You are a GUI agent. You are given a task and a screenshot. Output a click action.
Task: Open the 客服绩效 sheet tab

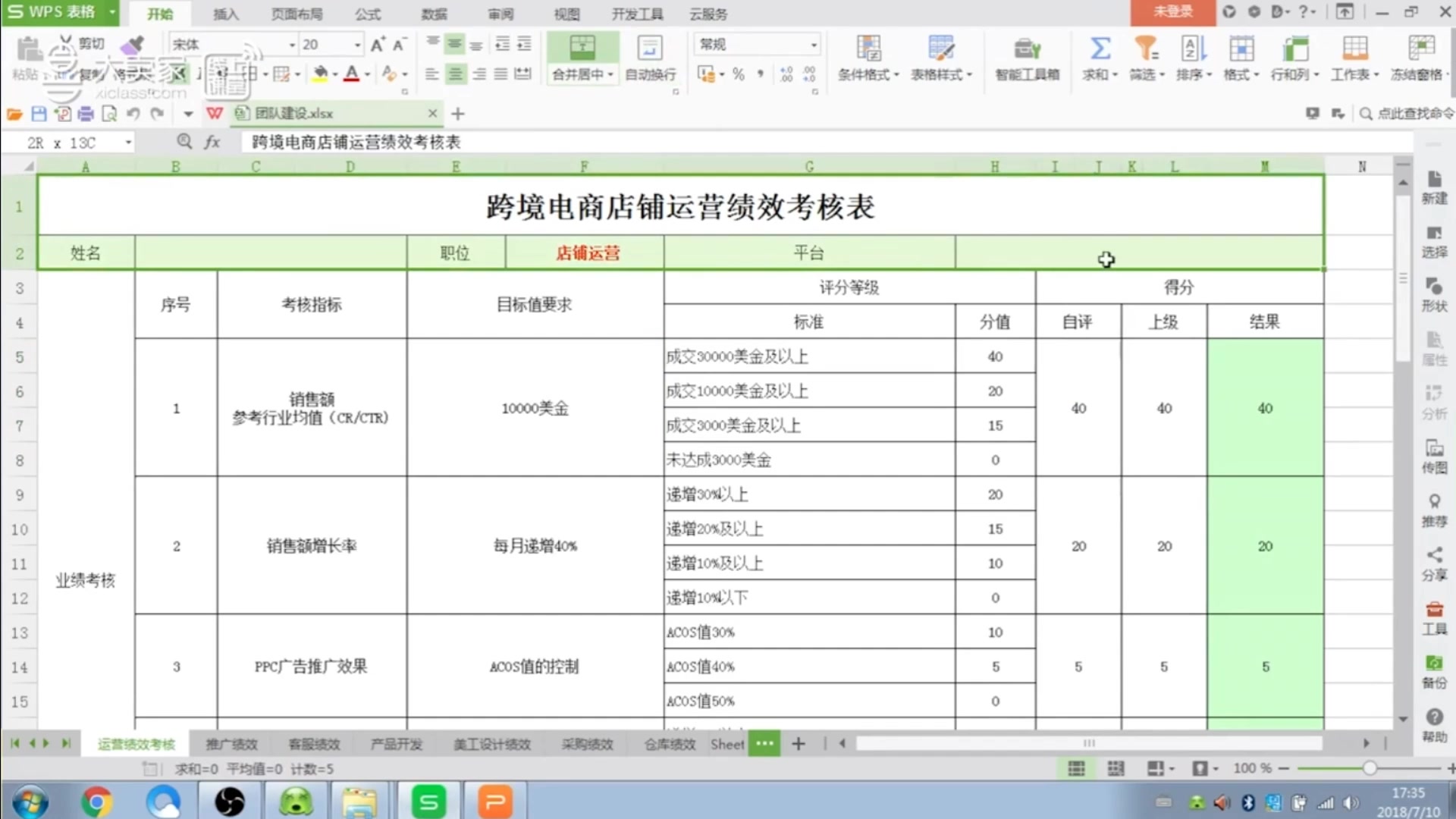click(314, 744)
